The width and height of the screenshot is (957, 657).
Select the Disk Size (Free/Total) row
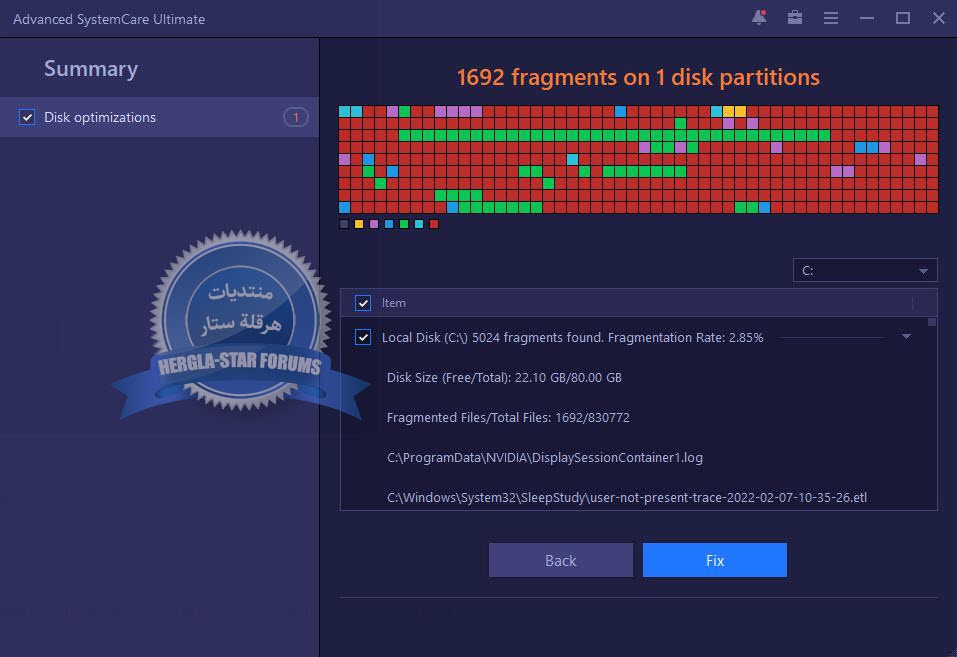pyautogui.click(x=504, y=377)
